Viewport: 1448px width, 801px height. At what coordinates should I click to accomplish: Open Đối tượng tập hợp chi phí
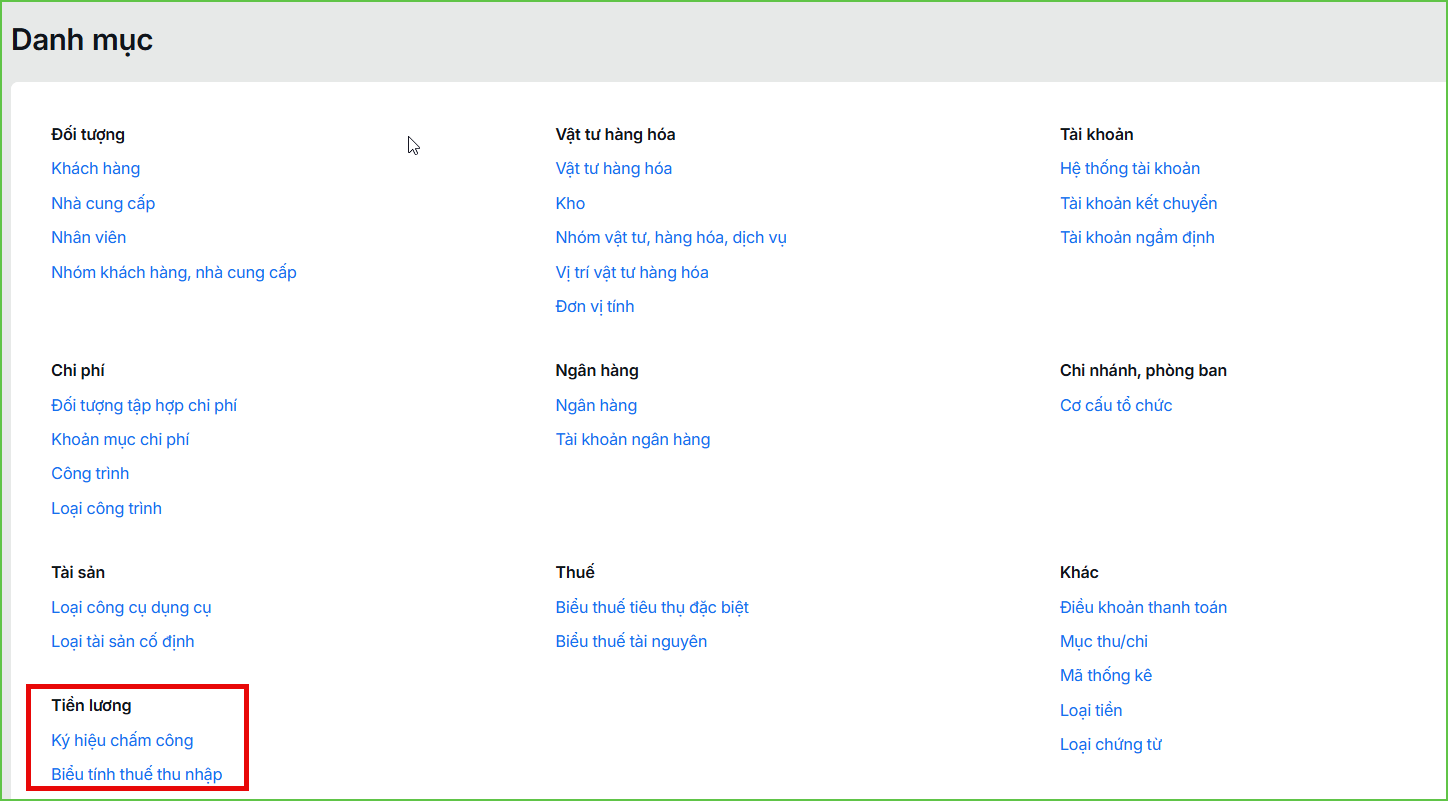click(x=144, y=405)
